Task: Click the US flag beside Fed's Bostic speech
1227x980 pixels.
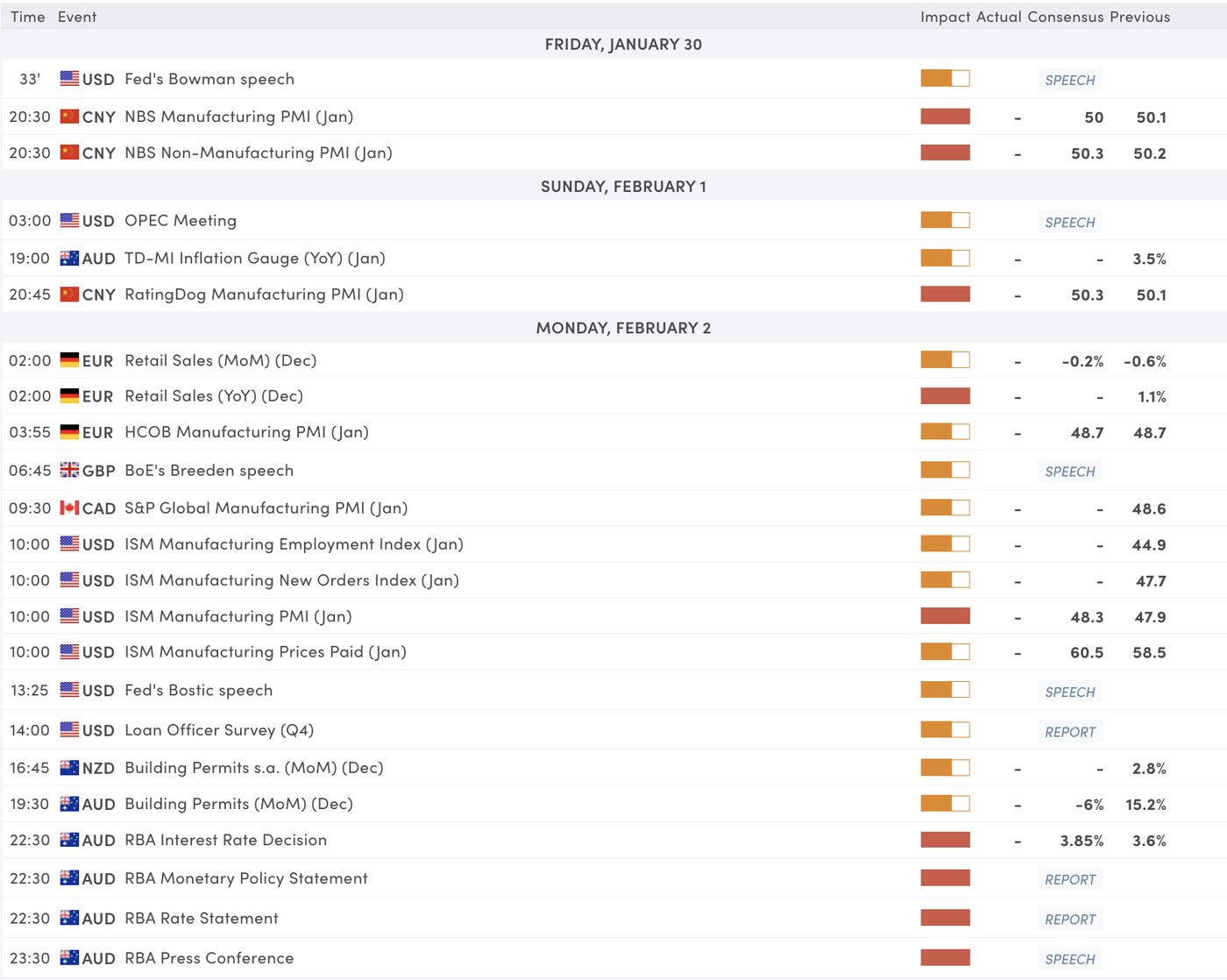Action: (69, 690)
